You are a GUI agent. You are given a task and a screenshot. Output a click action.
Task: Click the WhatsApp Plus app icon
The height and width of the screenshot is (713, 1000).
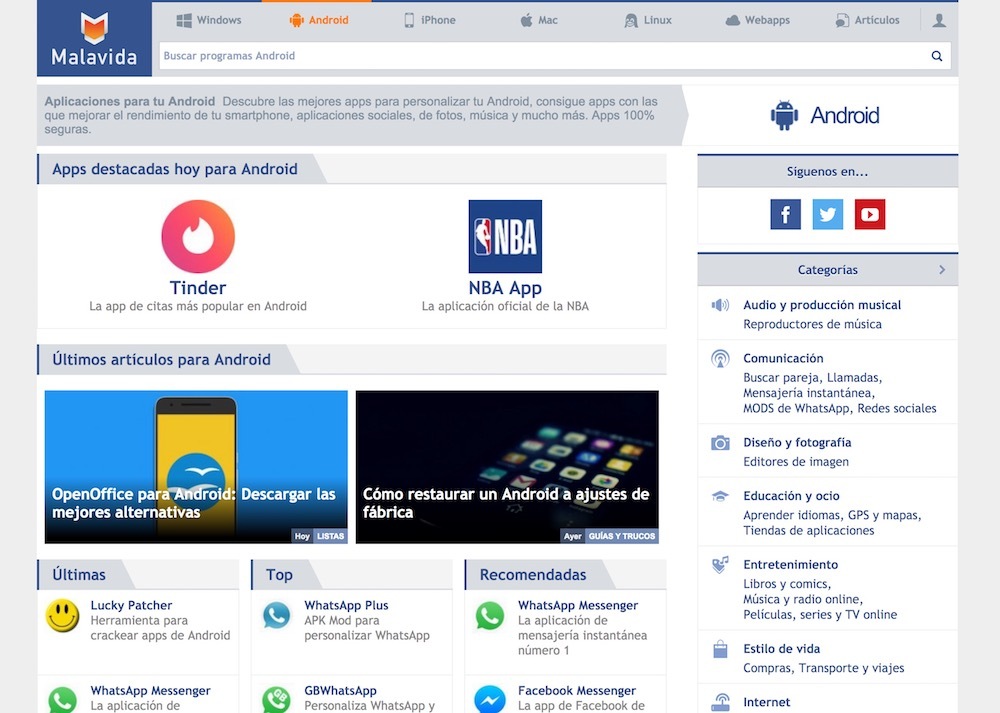[277, 616]
